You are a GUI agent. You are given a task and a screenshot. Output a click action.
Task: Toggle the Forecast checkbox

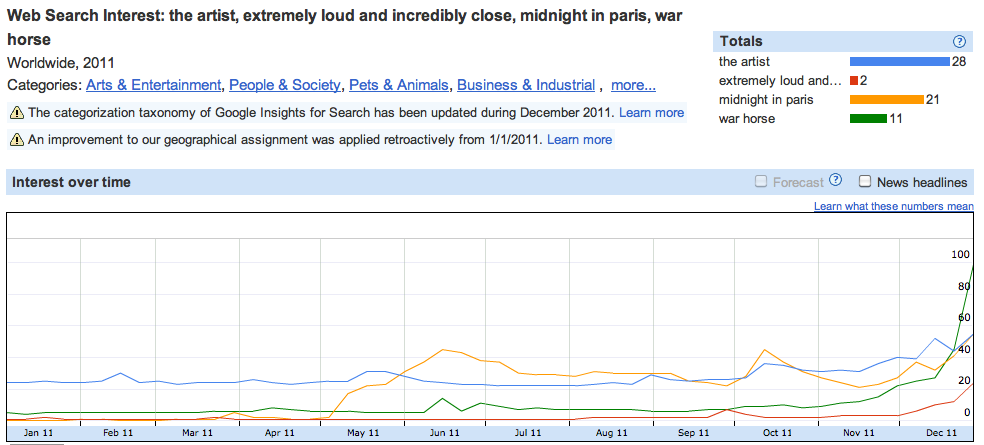coord(762,182)
